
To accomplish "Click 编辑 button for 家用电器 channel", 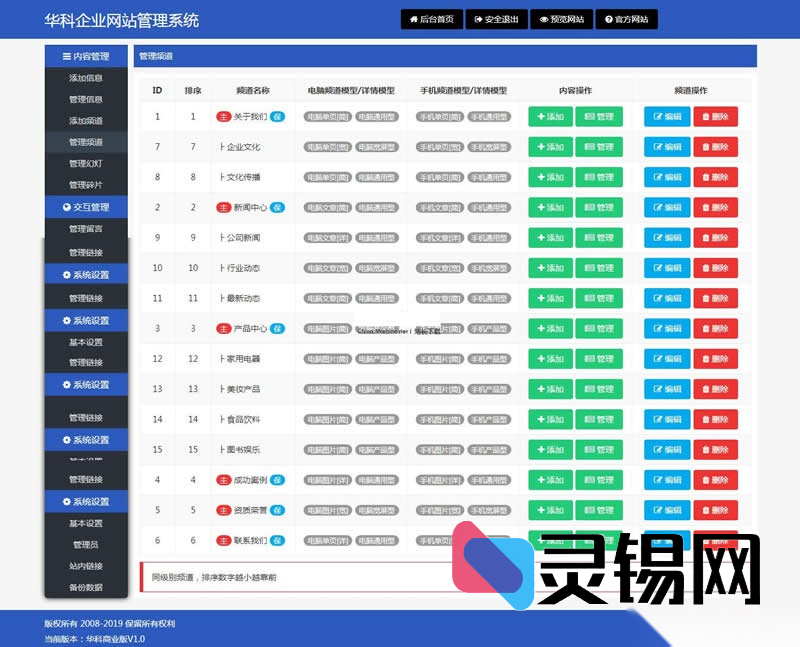I will (x=667, y=359).
